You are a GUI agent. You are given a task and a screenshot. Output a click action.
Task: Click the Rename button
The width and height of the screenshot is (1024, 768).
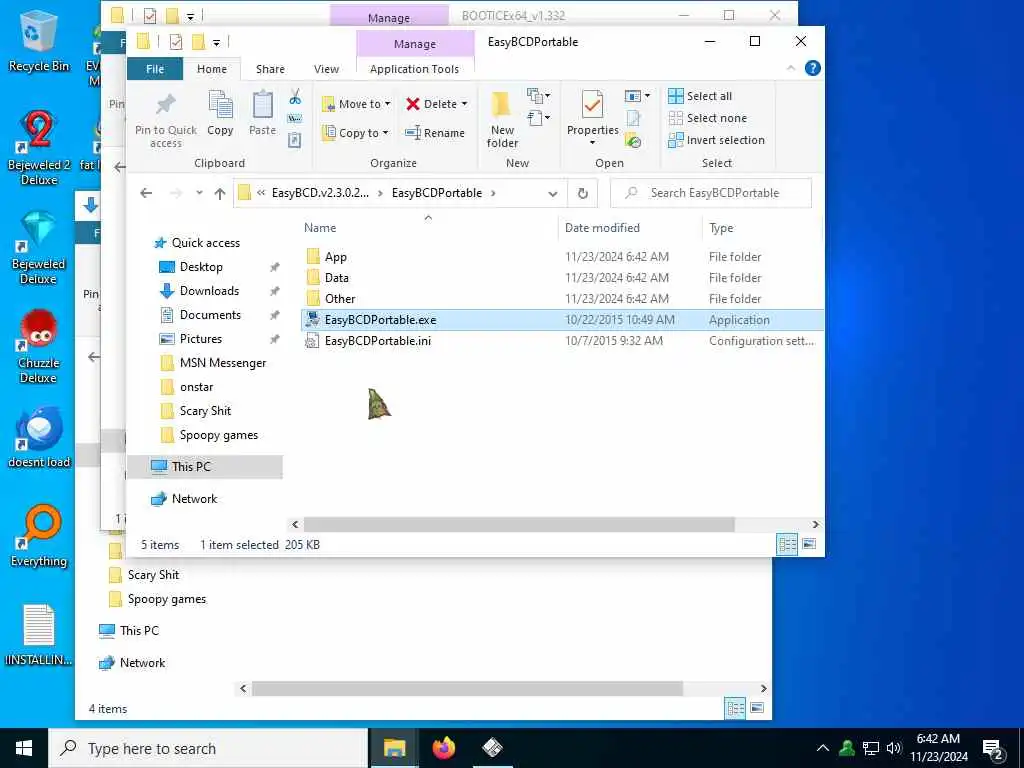(x=435, y=133)
